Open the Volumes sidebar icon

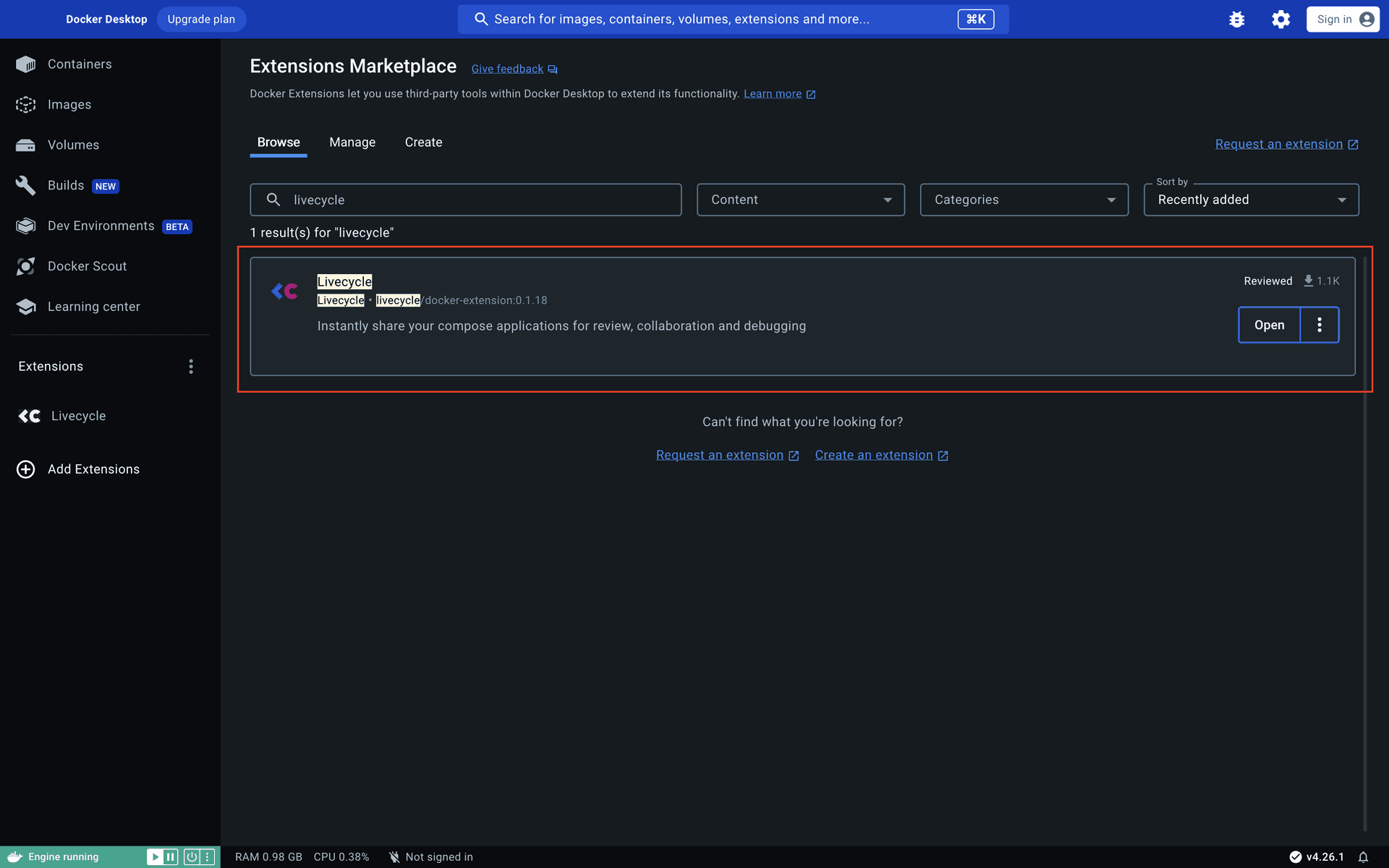pyautogui.click(x=25, y=145)
